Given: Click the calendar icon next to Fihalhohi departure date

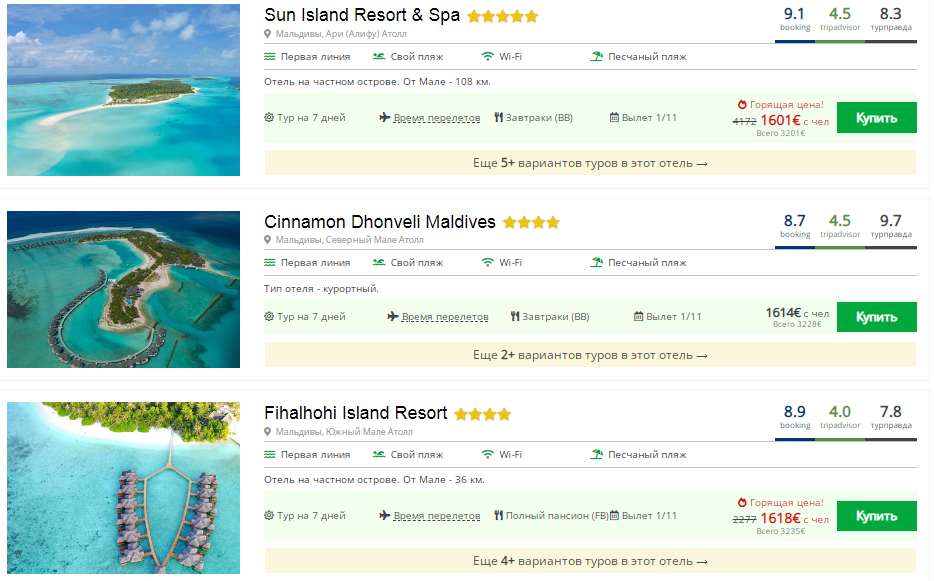Looking at the screenshot, I should pyautogui.click(x=614, y=516).
